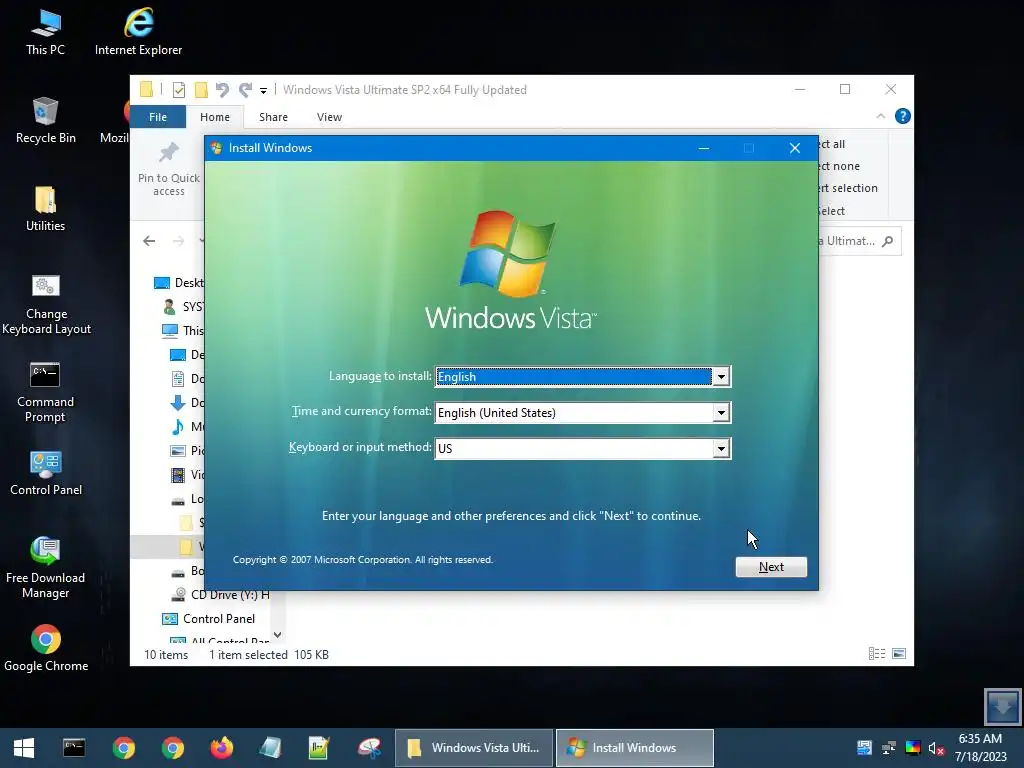The width and height of the screenshot is (1024, 768).
Task: Launch Internet Explorer from desktop
Action: (138, 33)
